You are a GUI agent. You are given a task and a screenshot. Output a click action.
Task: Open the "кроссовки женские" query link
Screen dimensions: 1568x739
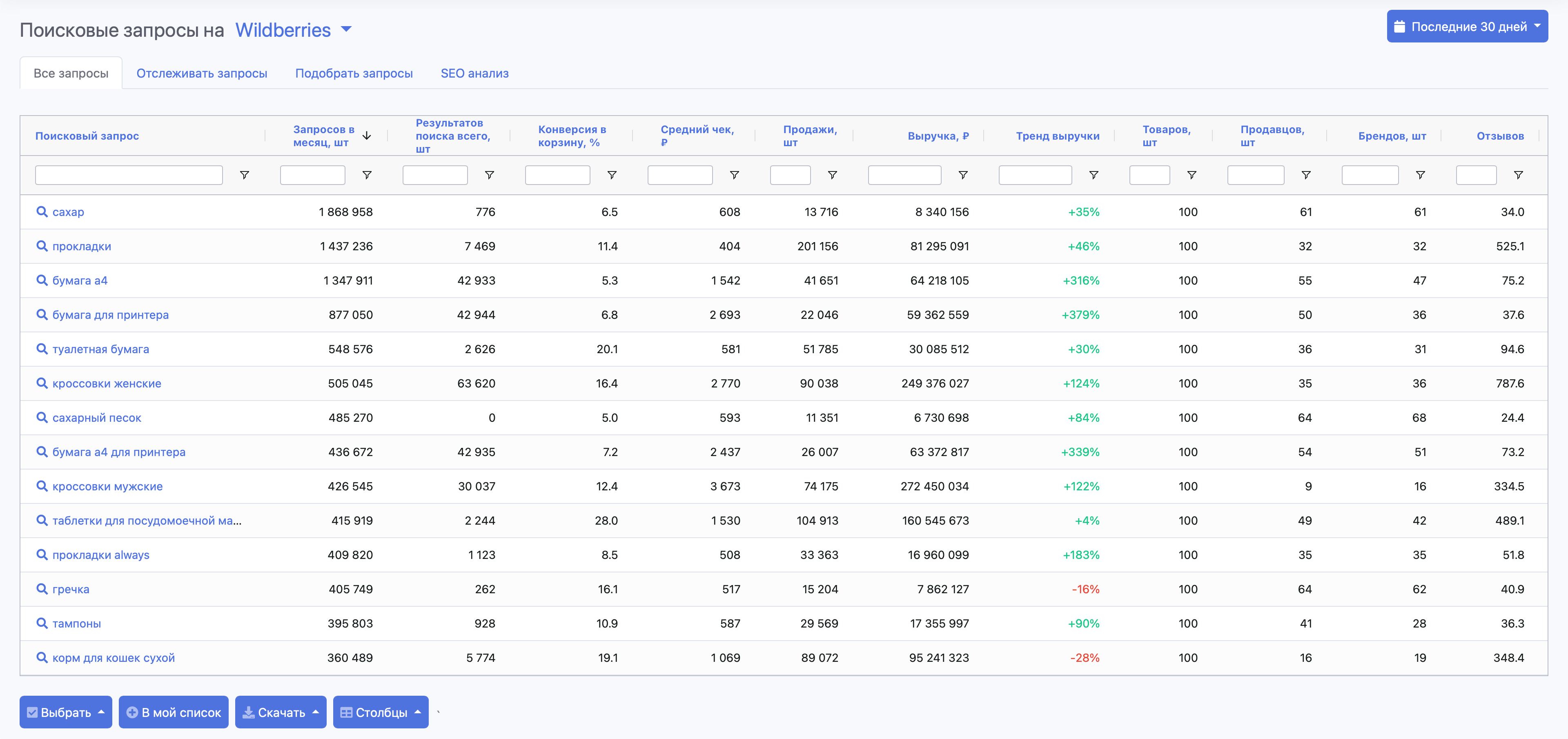point(107,383)
